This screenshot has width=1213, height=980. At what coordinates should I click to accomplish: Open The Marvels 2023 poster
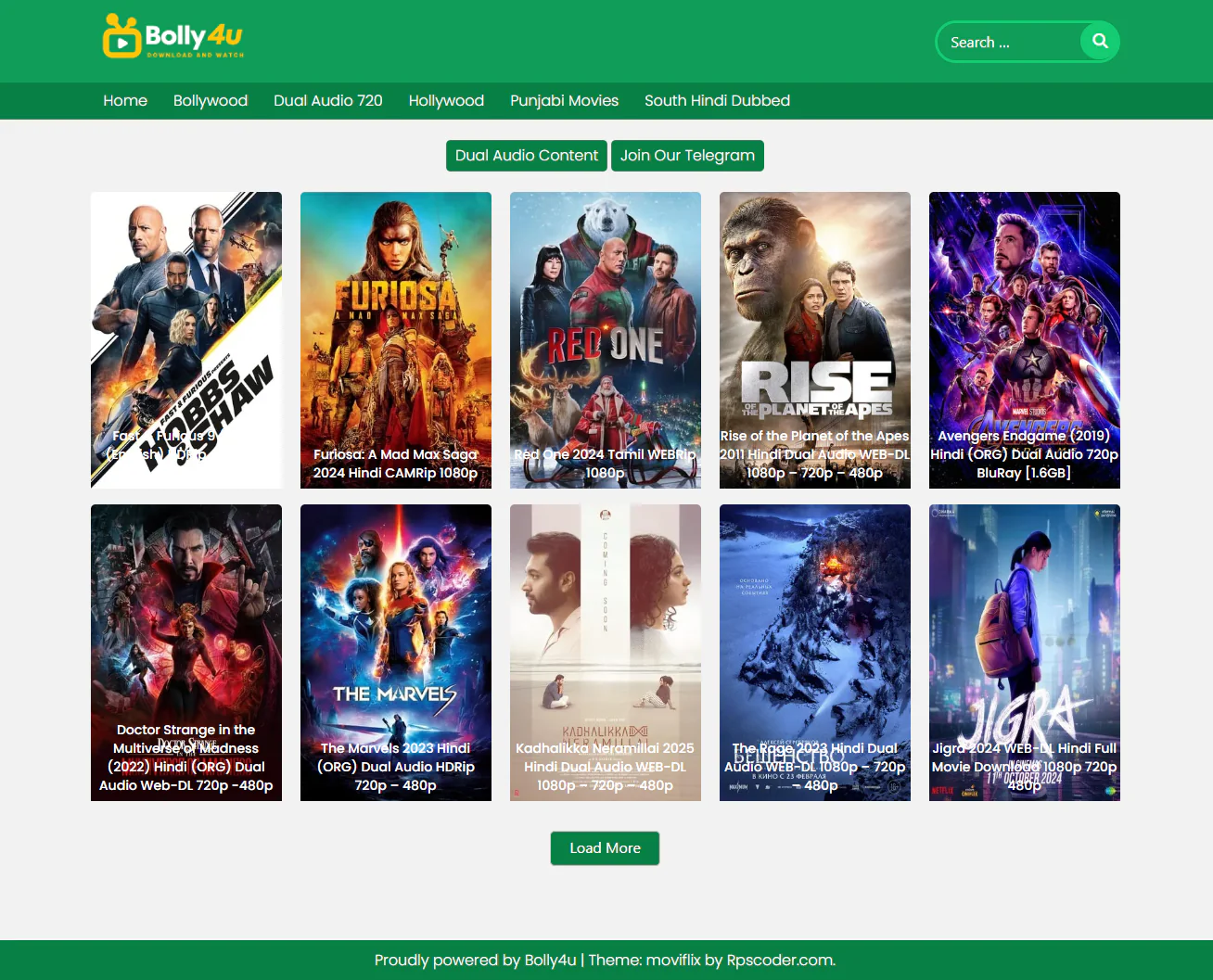(395, 652)
